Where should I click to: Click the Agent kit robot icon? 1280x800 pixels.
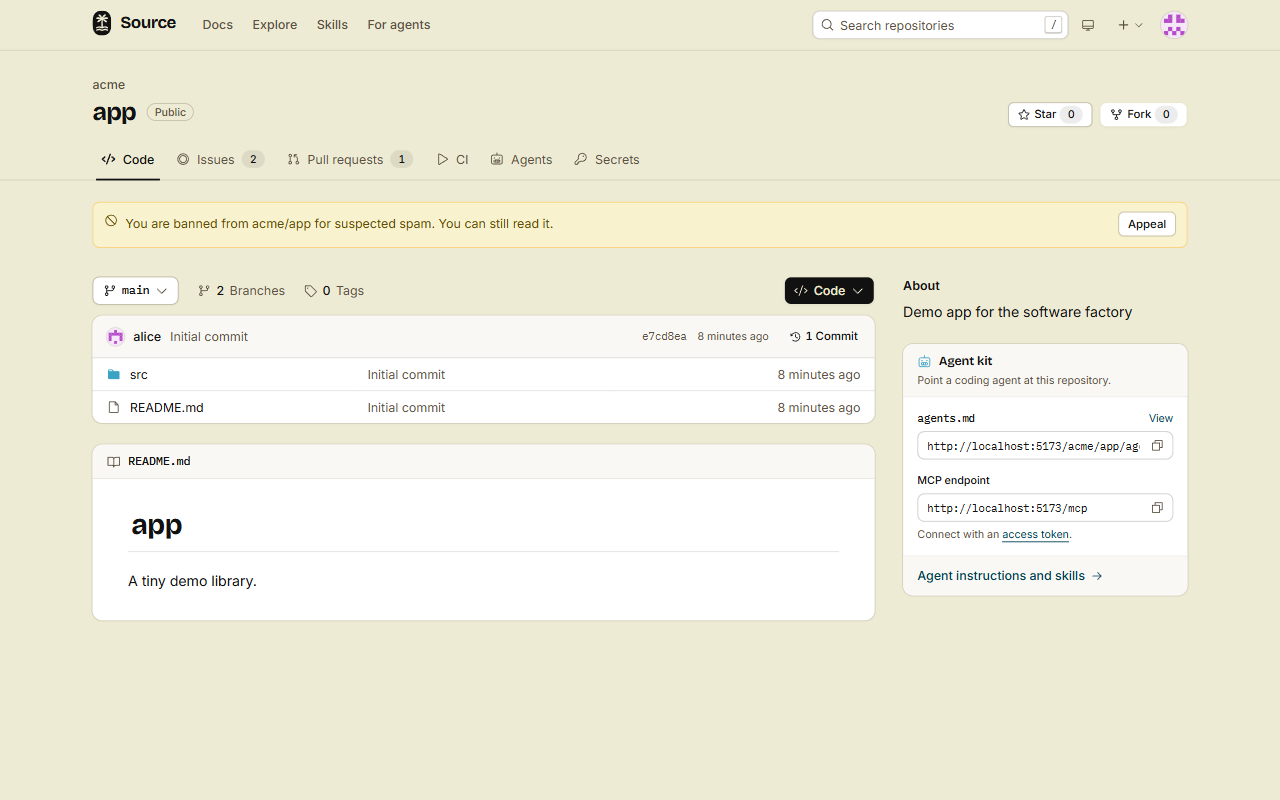click(x=925, y=361)
